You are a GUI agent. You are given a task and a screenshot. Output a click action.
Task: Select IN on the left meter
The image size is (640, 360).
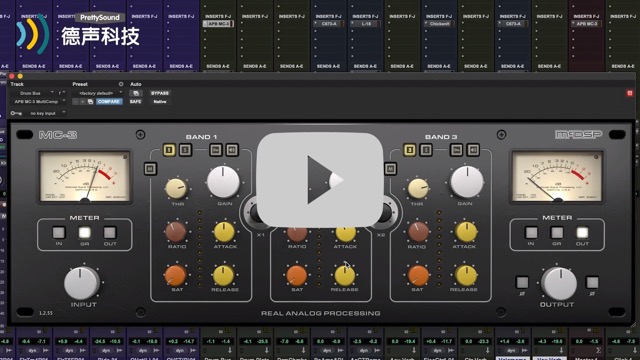[x=59, y=233]
